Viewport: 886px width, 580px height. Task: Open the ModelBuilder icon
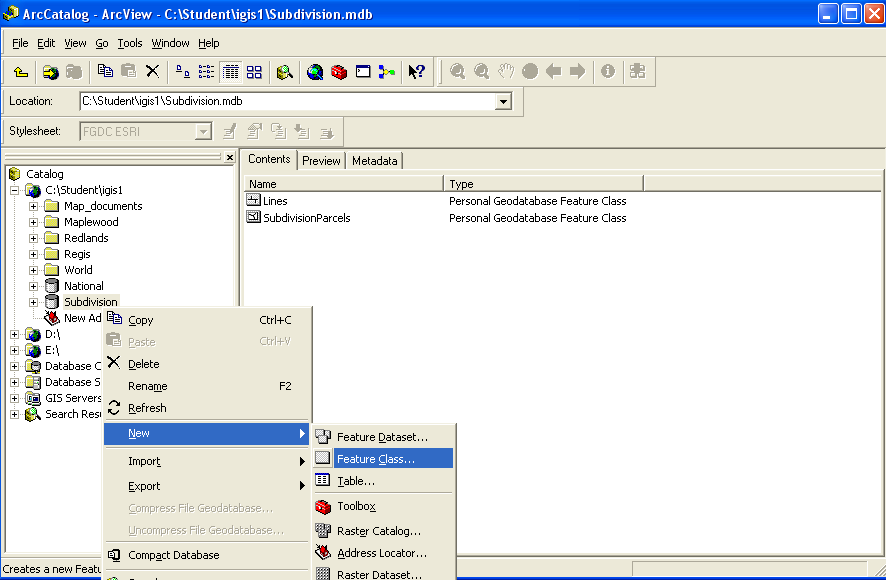387,72
